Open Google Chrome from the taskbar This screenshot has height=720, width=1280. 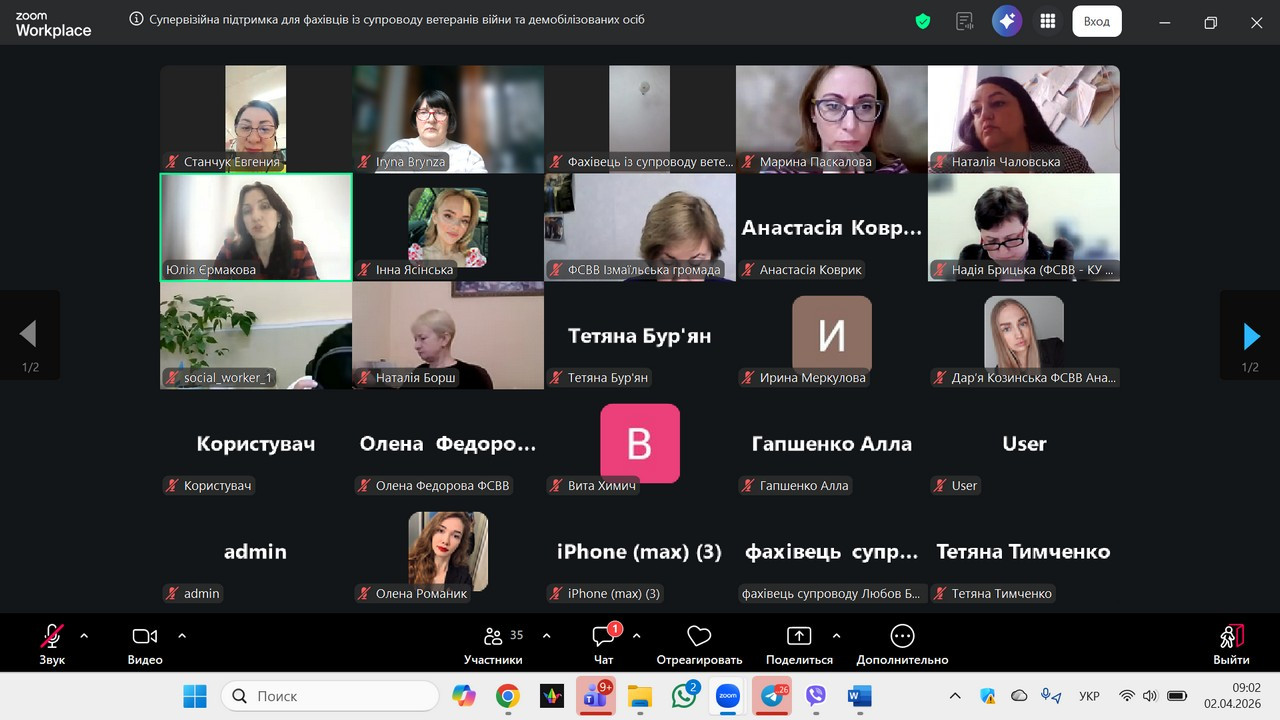(x=508, y=696)
